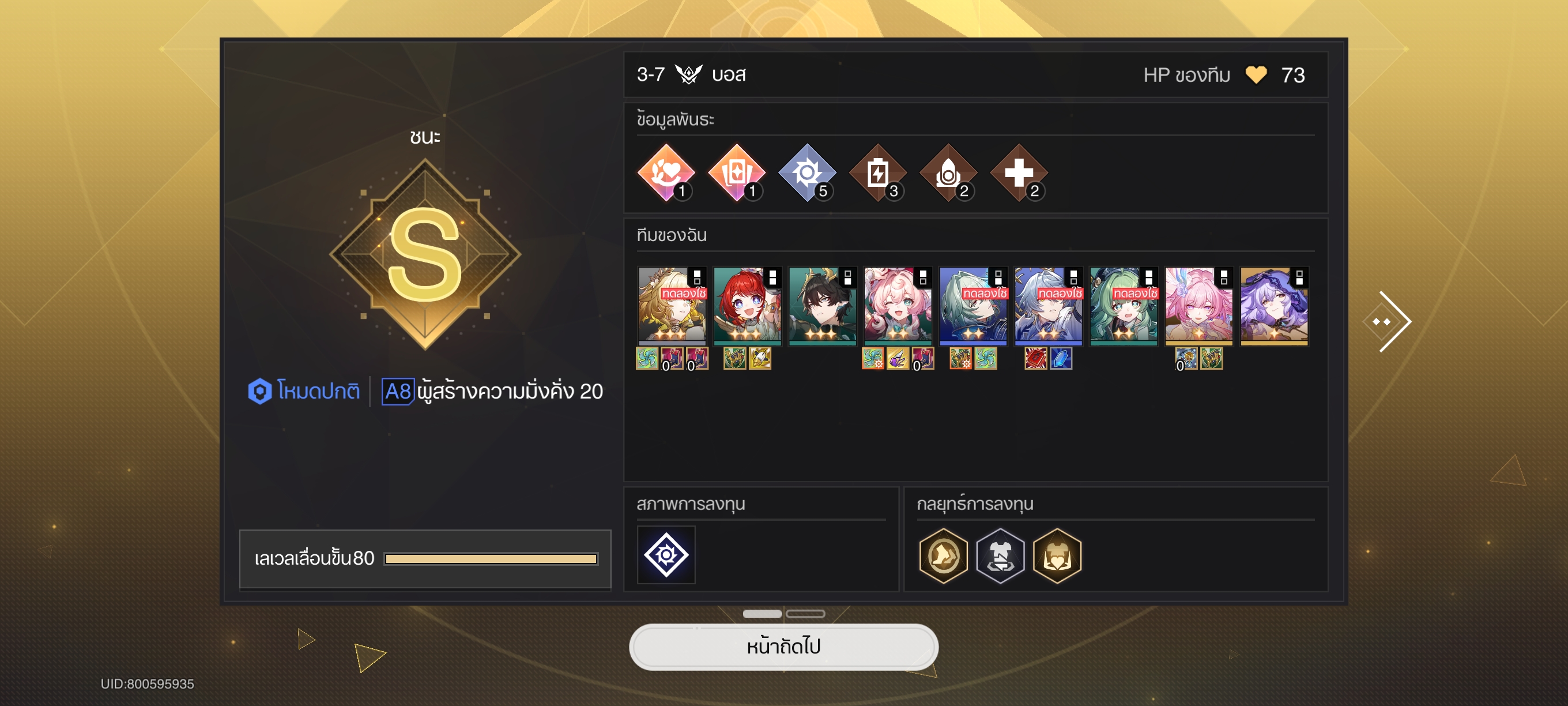This screenshot has width=1568, height=706.
Task: Switch to the second page indicator
Action: 805,613
